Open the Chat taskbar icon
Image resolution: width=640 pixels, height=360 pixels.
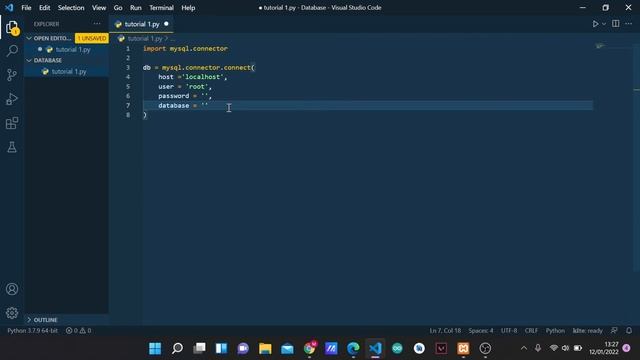[x=243, y=348]
